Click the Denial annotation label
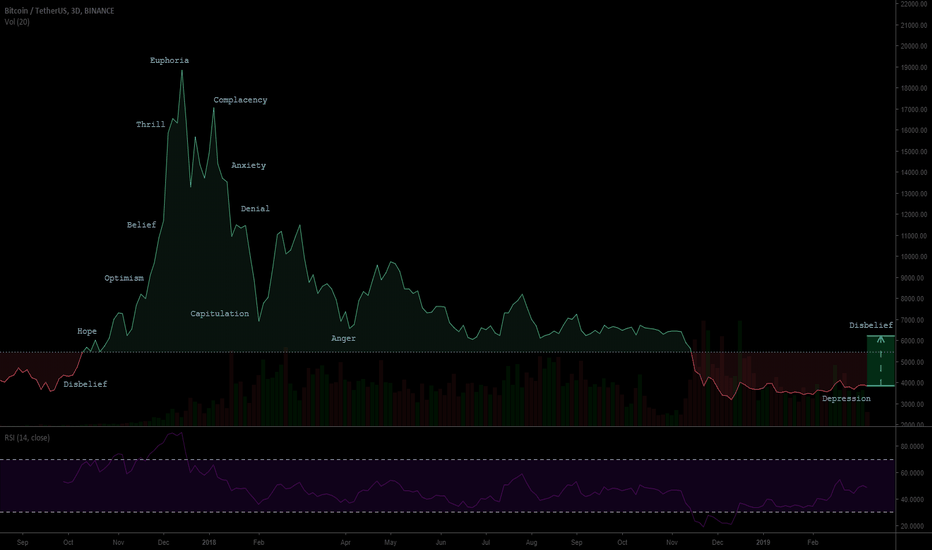This screenshot has width=932, height=550. pos(255,209)
